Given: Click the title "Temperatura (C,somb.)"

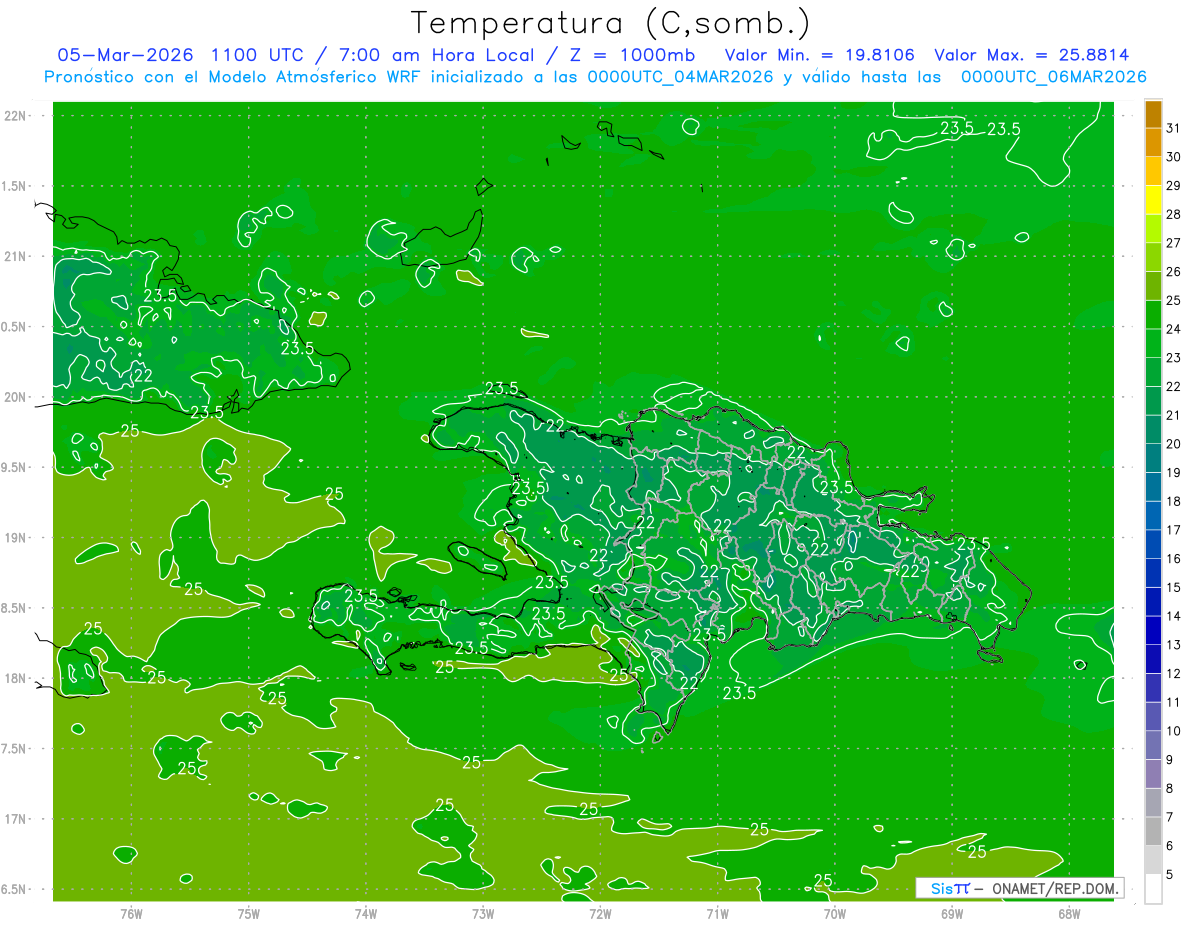Looking at the screenshot, I should click(x=611, y=23).
